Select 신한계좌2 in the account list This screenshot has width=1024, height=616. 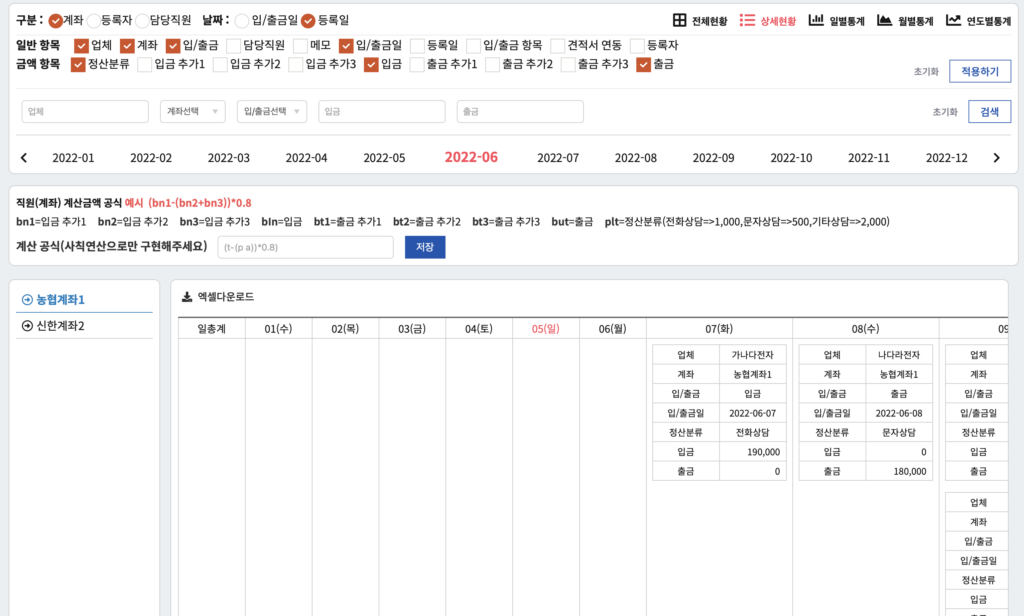60,326
